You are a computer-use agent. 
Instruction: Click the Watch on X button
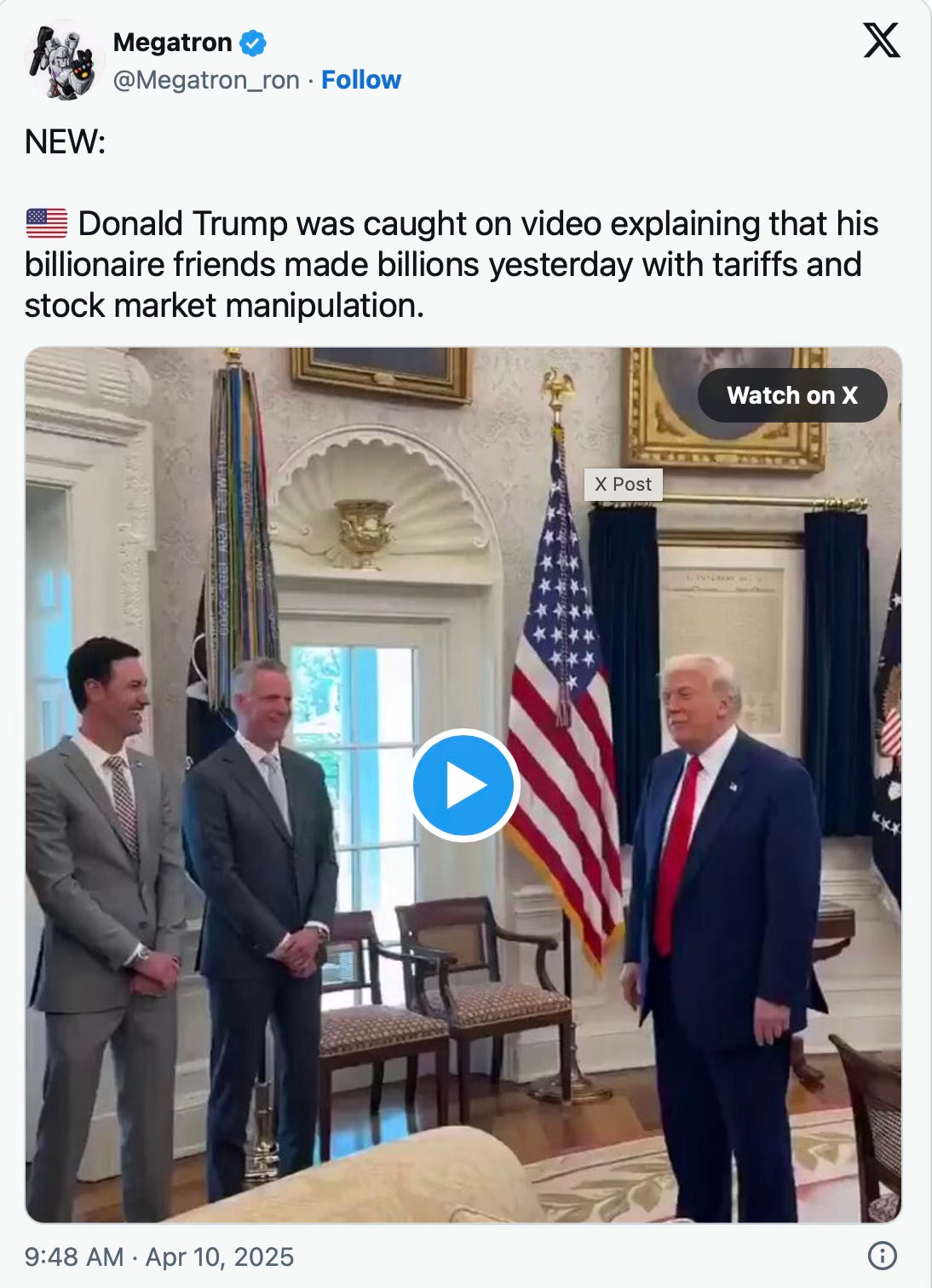click(792, 395)
